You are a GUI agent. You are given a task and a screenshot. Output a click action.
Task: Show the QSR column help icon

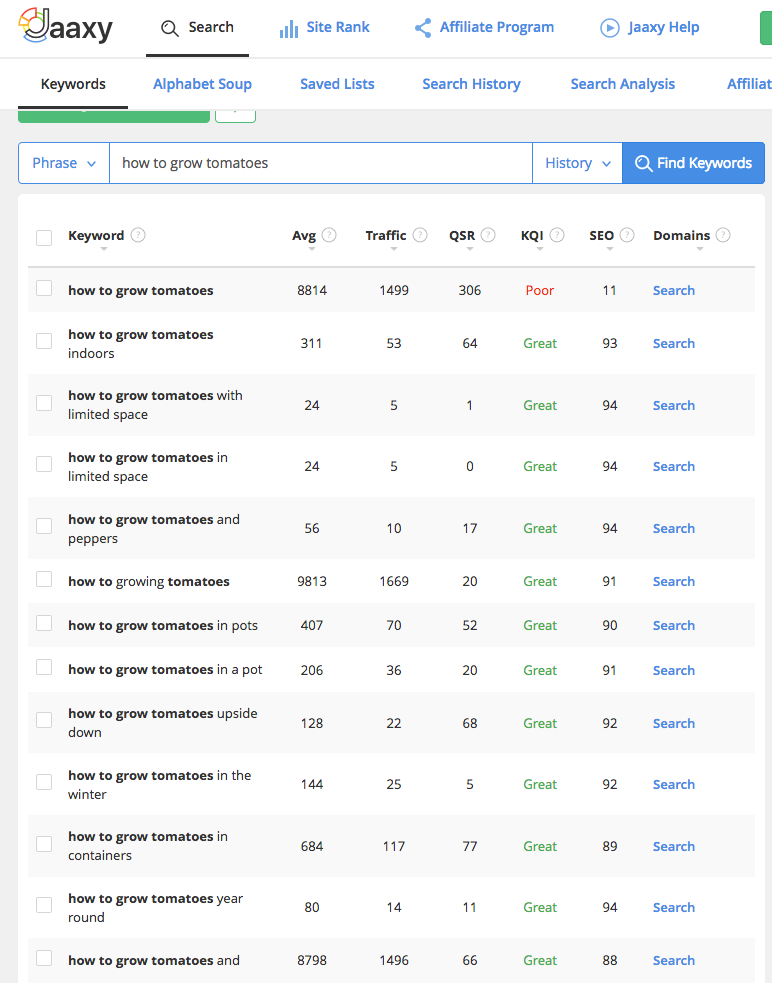488,235
